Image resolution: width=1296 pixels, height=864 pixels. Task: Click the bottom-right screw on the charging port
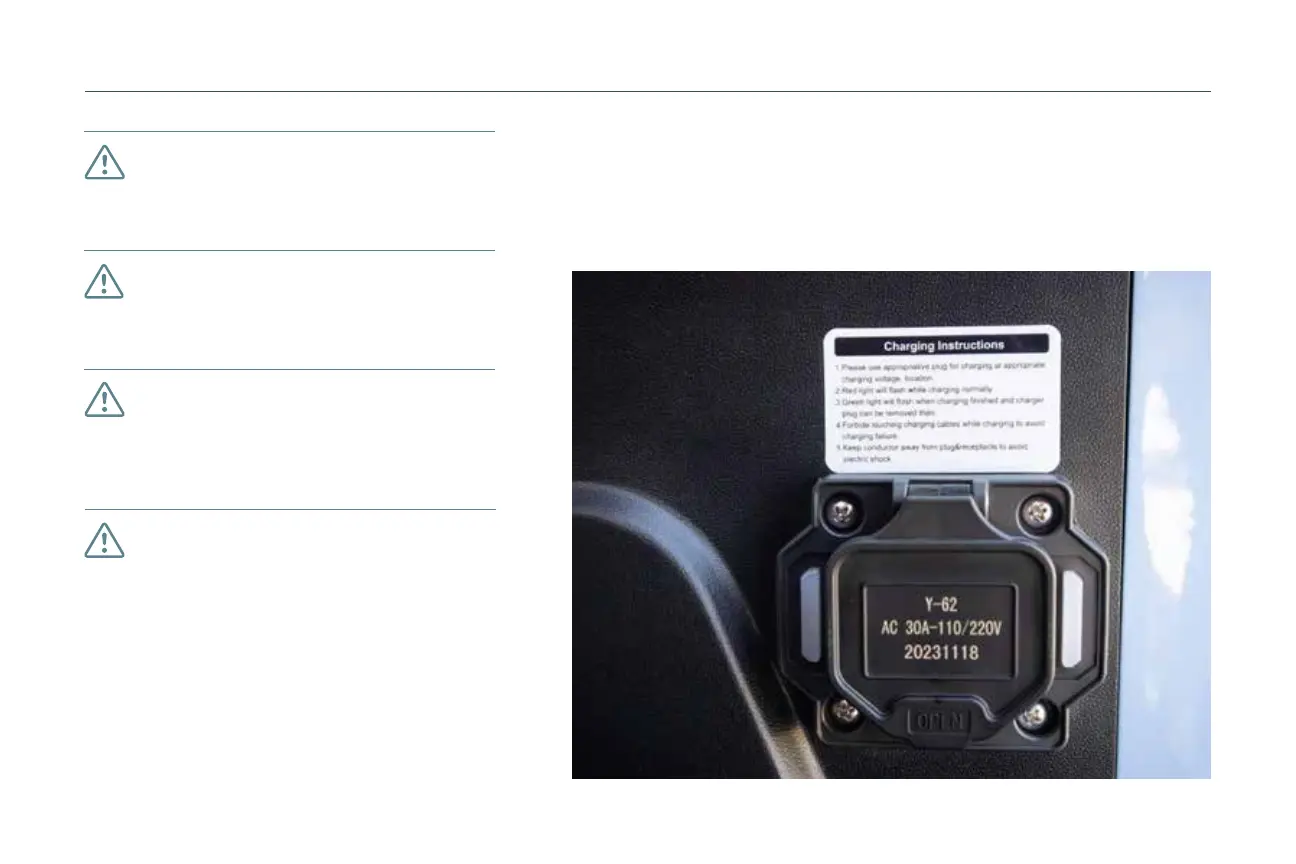pos(1035,714)
